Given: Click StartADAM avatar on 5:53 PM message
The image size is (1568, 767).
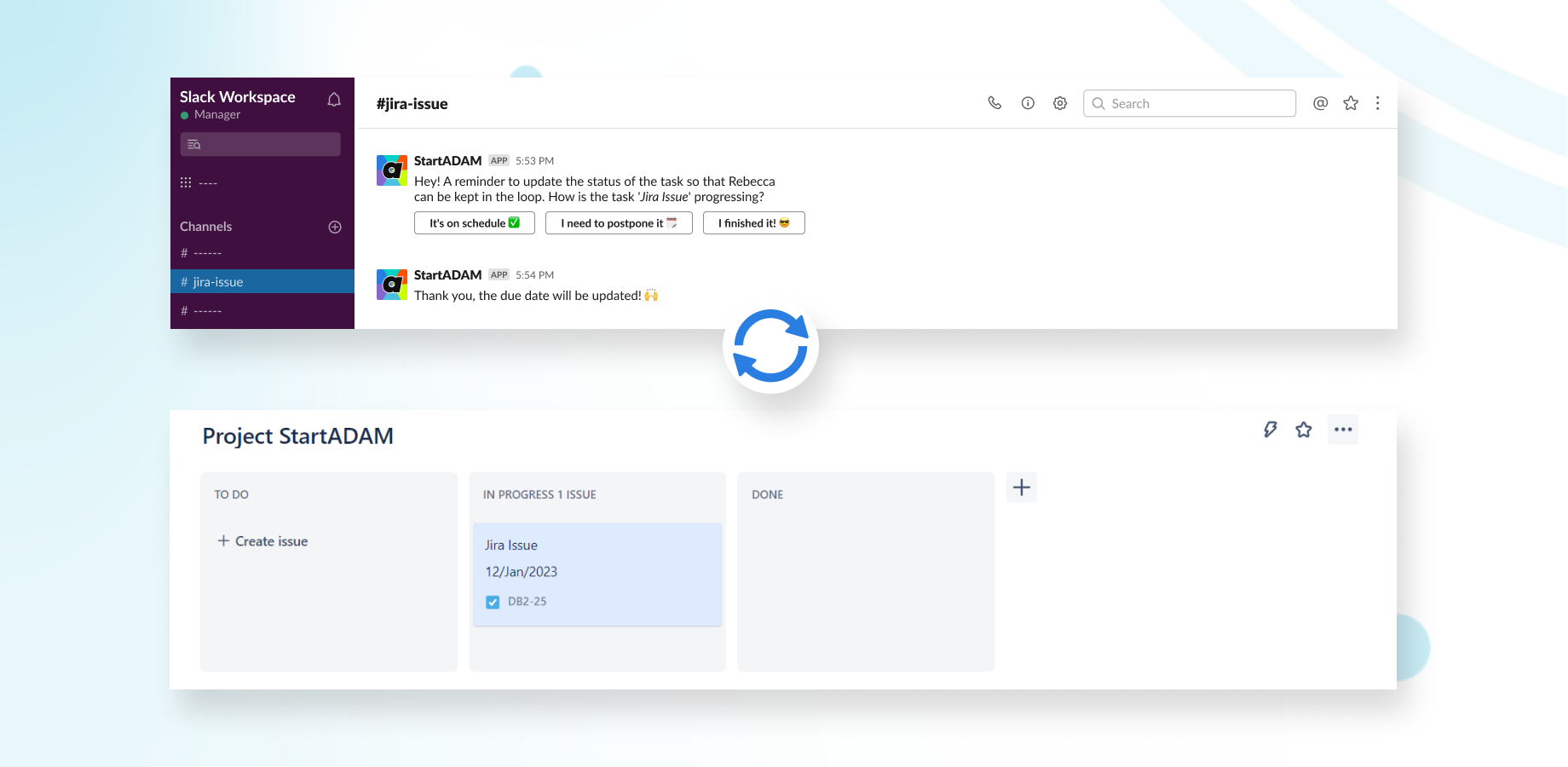Looking at the screenshot, I should [x=392, y=170].
